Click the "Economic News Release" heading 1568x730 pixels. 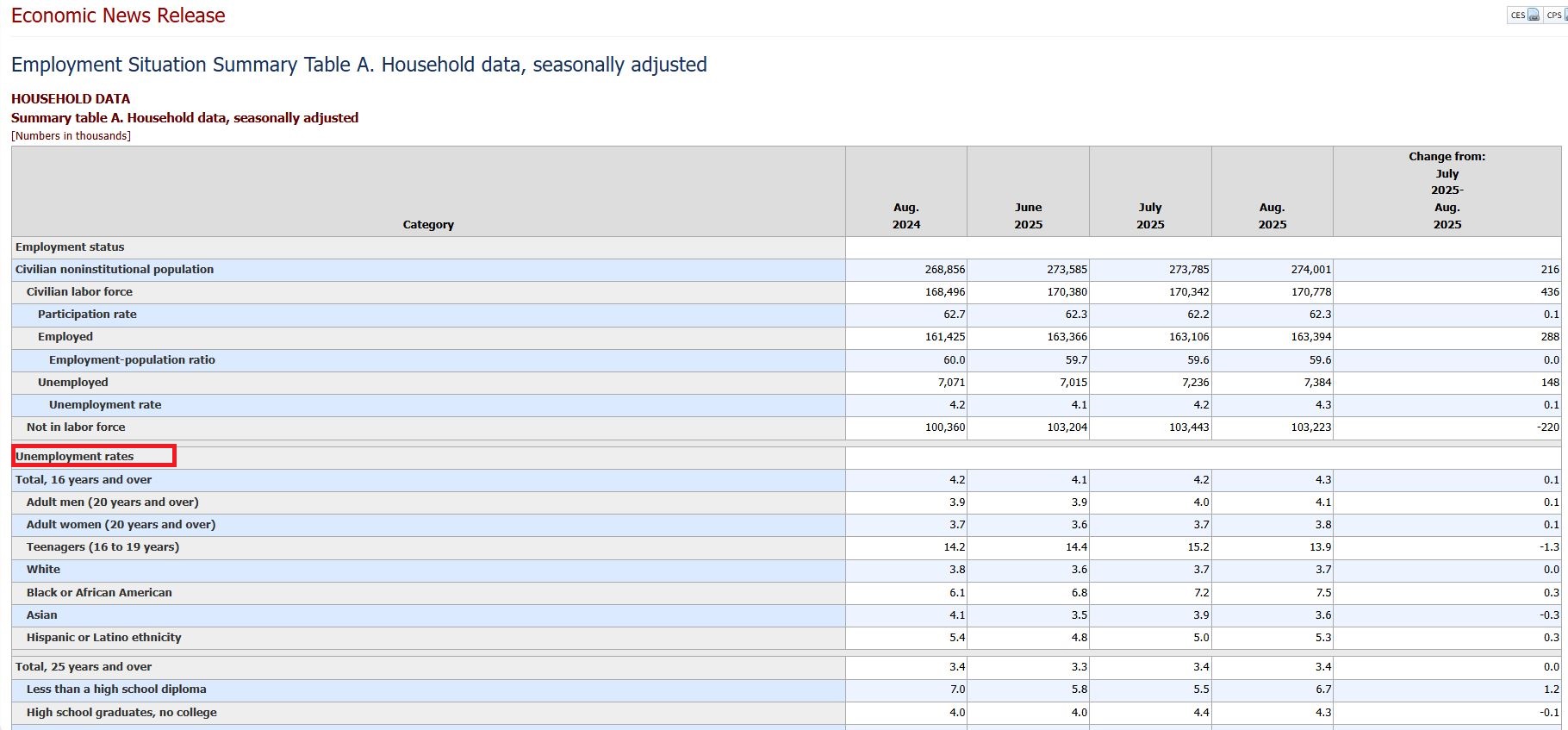click(x=118, y=16)
